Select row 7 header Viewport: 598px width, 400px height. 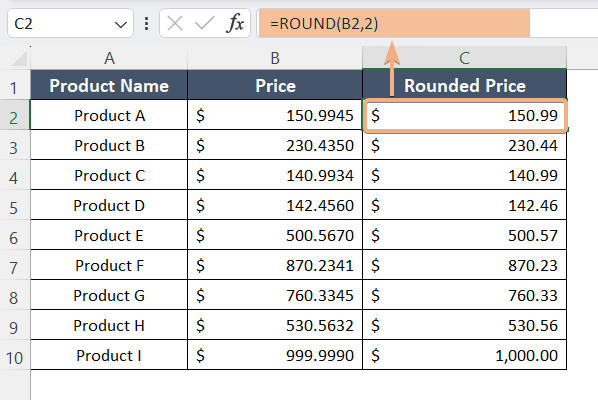[14, 265]
